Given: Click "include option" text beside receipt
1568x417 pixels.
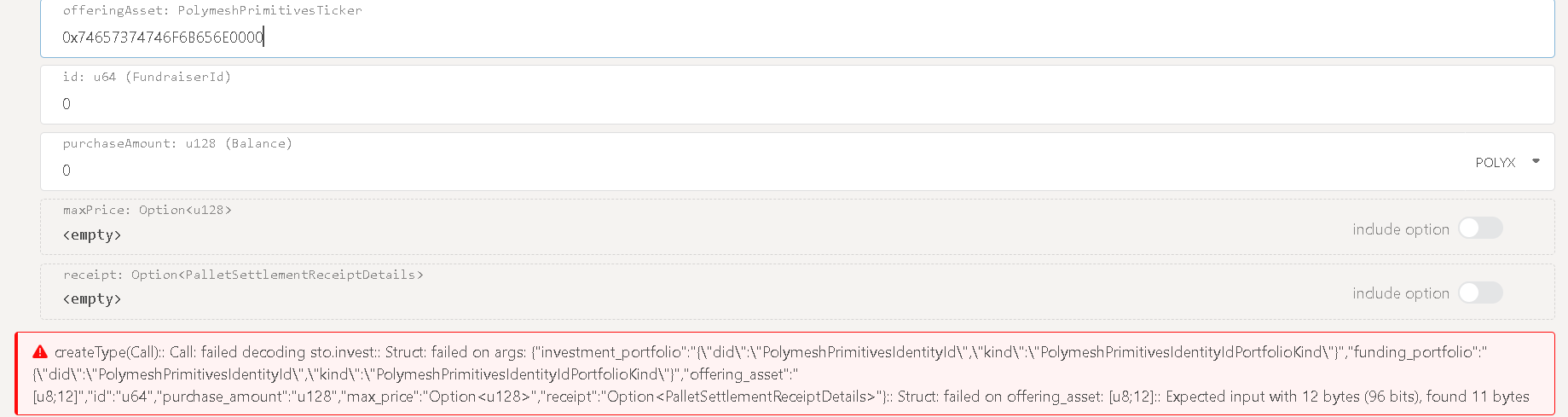Looking at the screenshot, I should [1400, 293].
